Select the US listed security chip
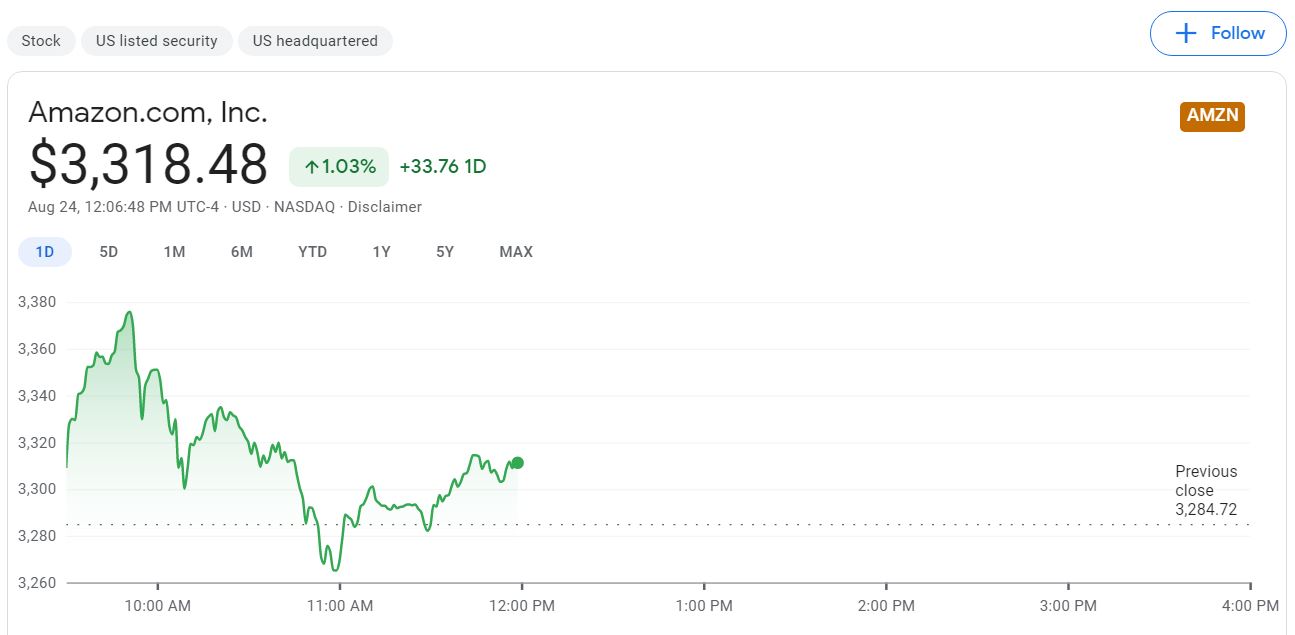 coord(156,40)
